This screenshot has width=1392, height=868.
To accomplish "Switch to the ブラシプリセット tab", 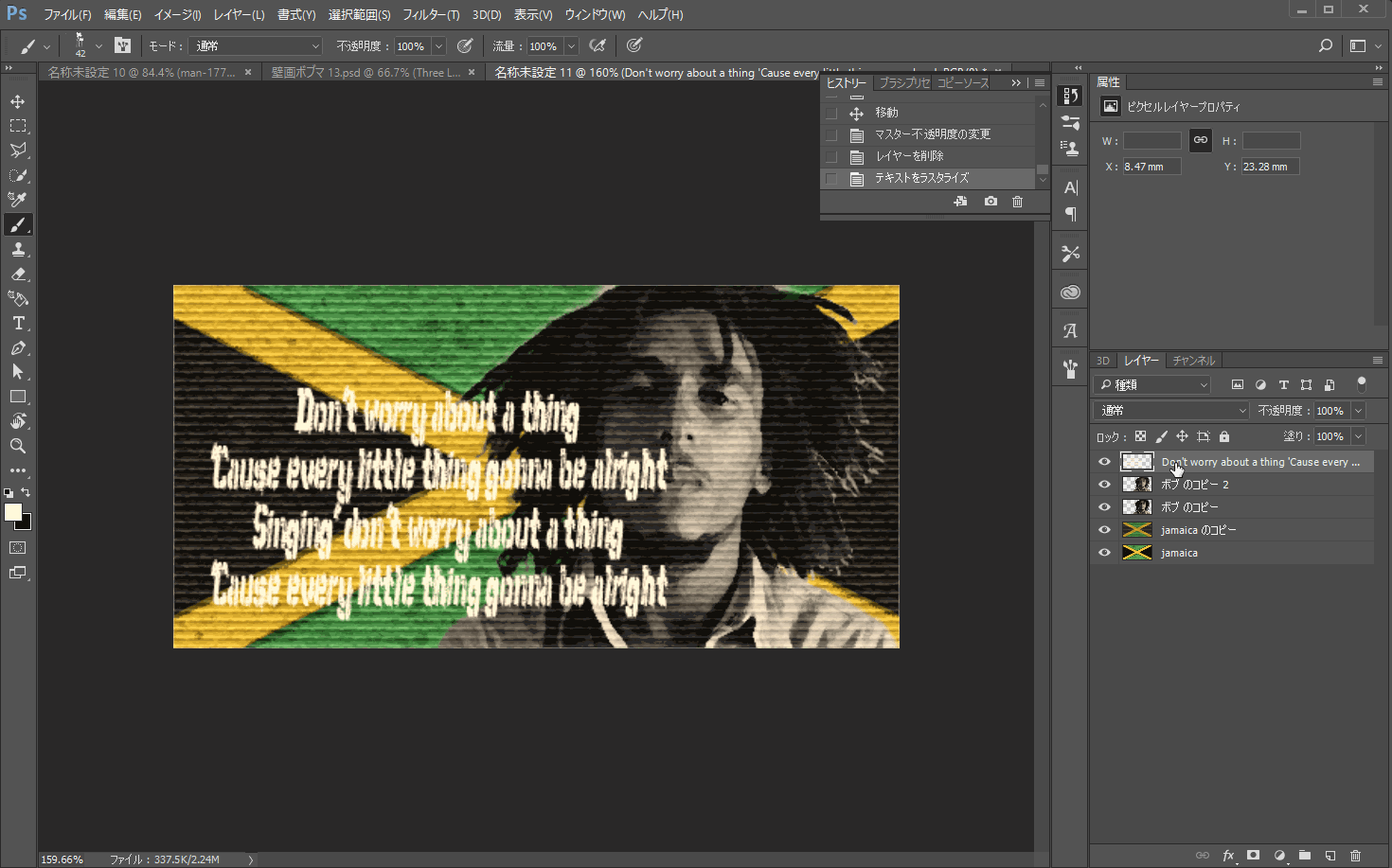I will pos(905,83).
